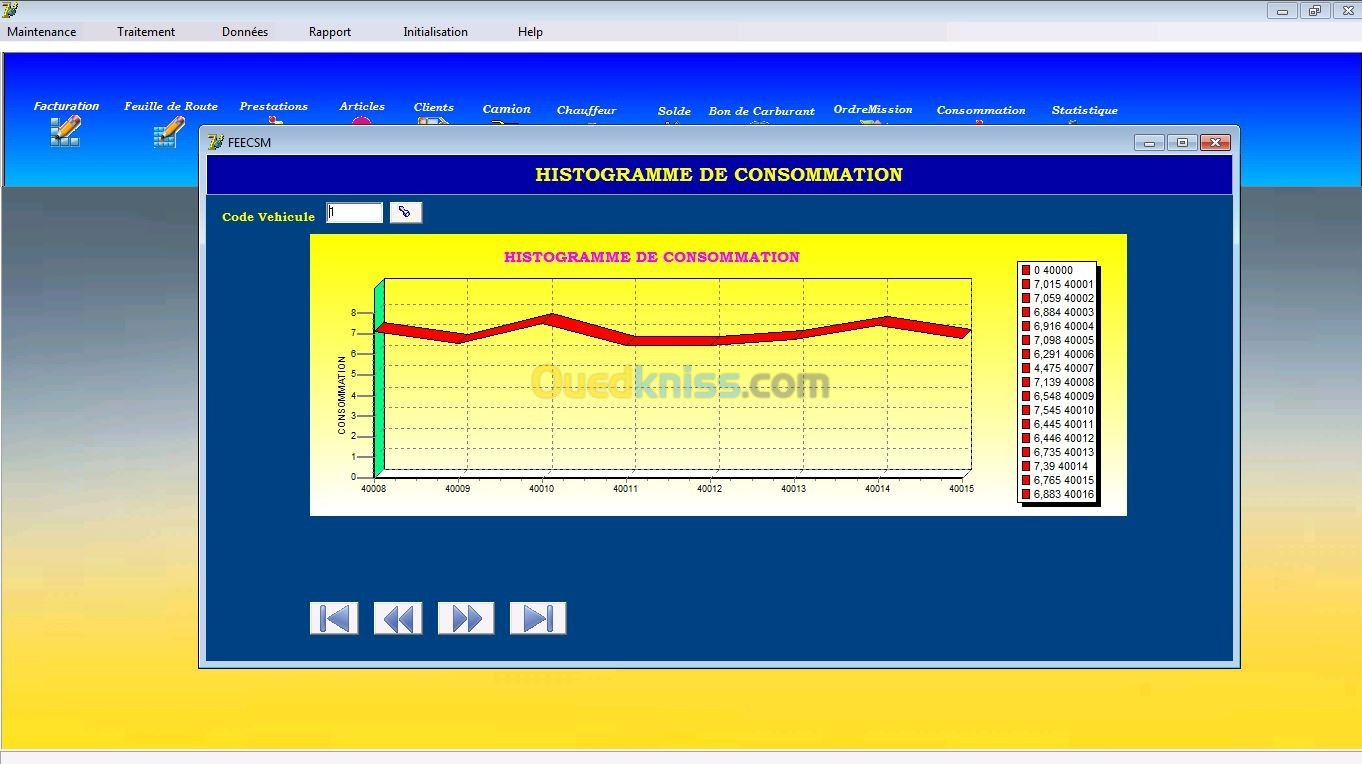Restore the main application window
Screen dimensions: 1362x764
(x=1314, y=11)
